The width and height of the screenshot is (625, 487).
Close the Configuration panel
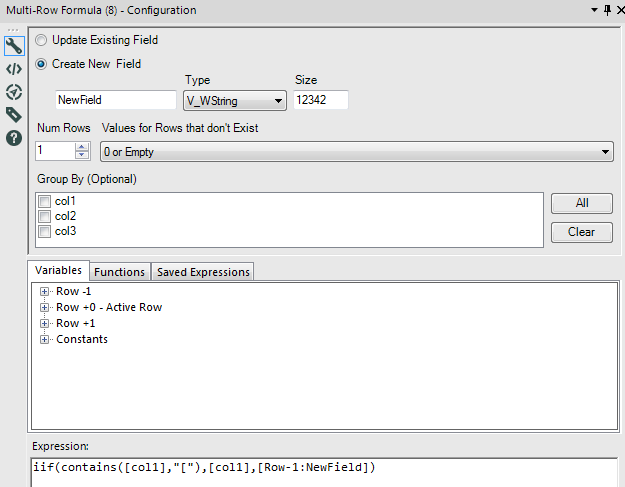(620, 10)
